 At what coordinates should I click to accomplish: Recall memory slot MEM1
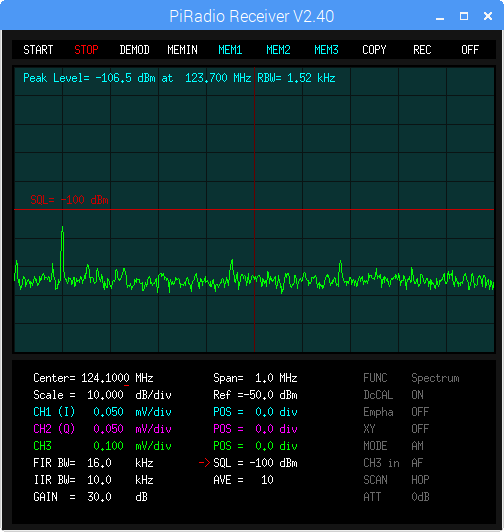230,50
